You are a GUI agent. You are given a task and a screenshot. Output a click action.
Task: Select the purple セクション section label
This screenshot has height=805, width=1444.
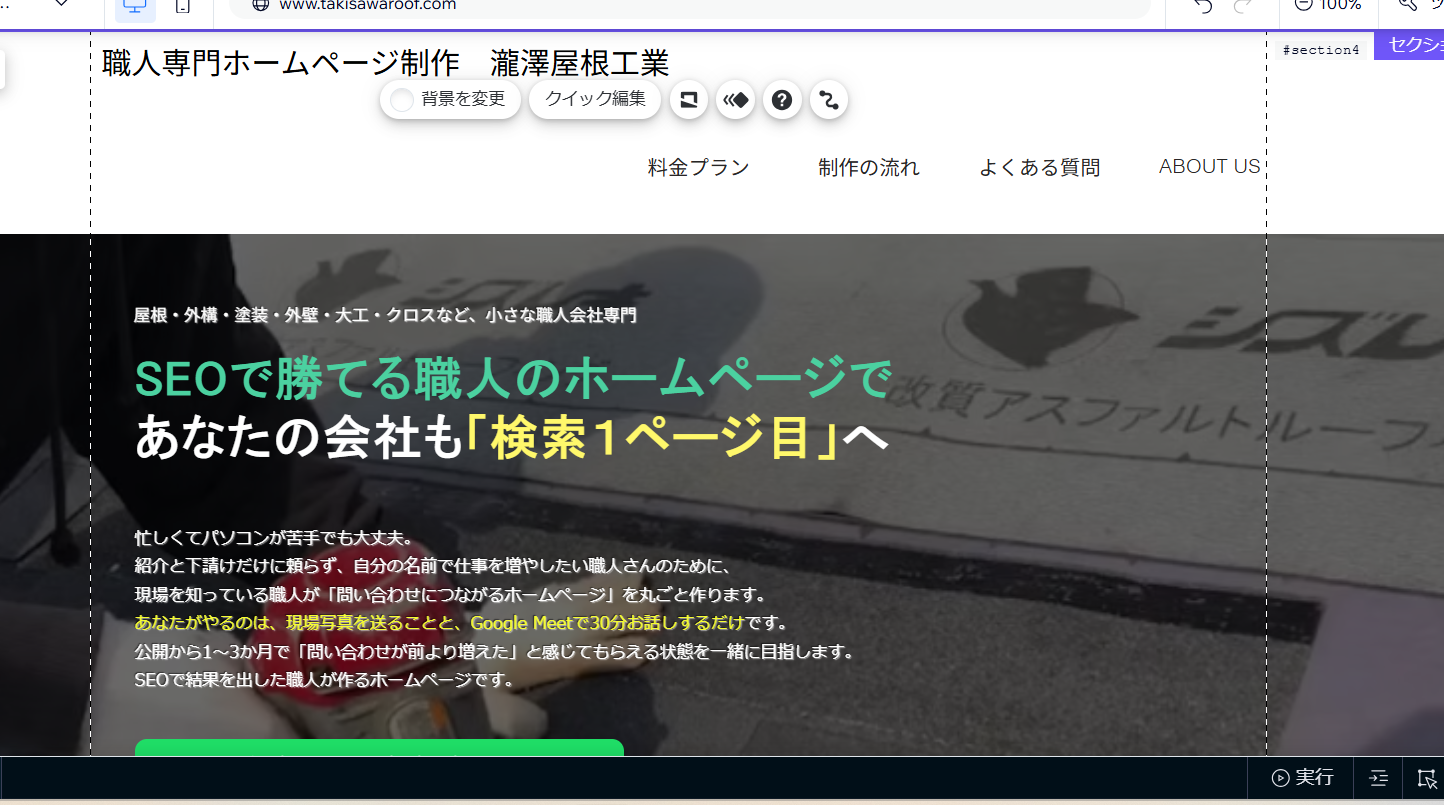coord(1410,46)
